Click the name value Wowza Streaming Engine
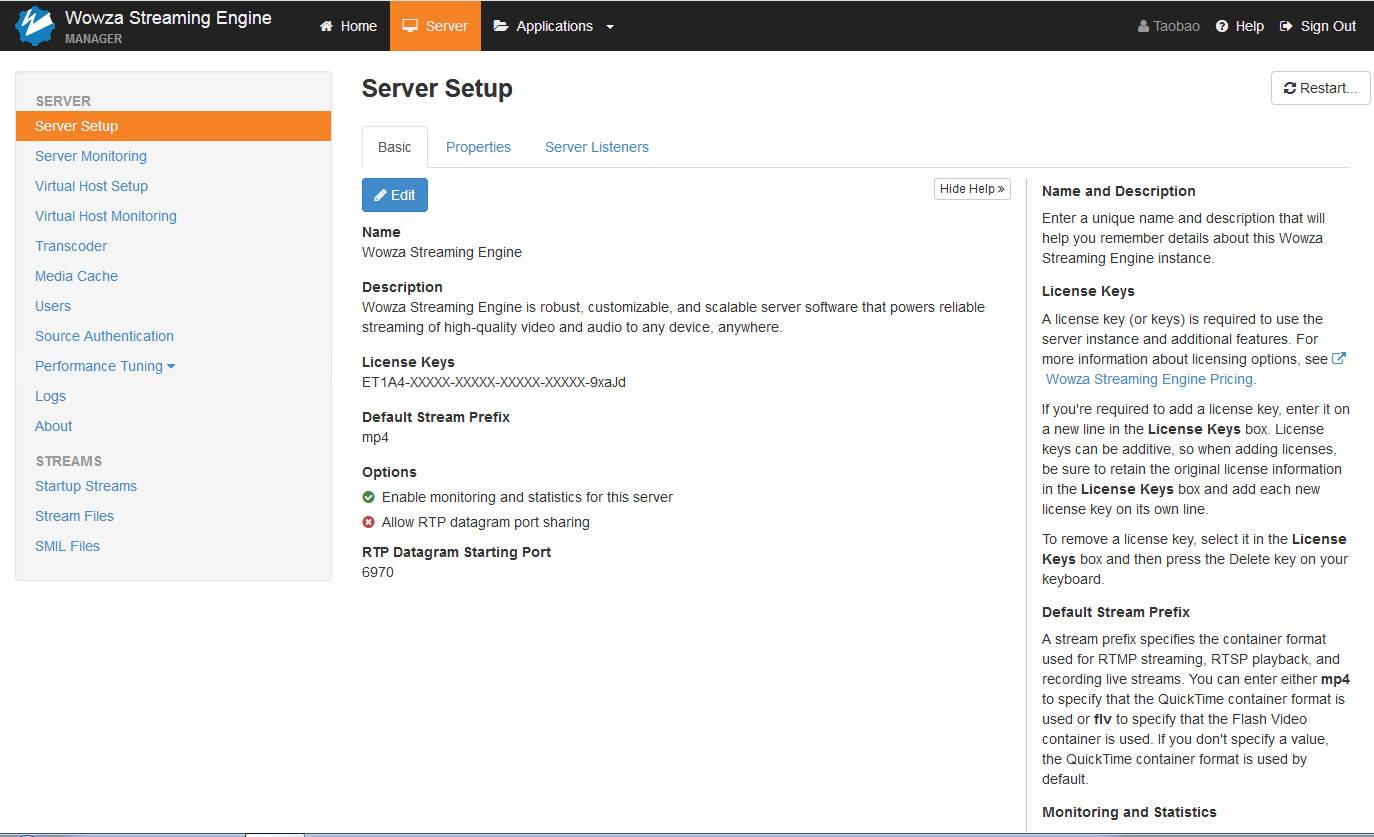 (442, 252)
